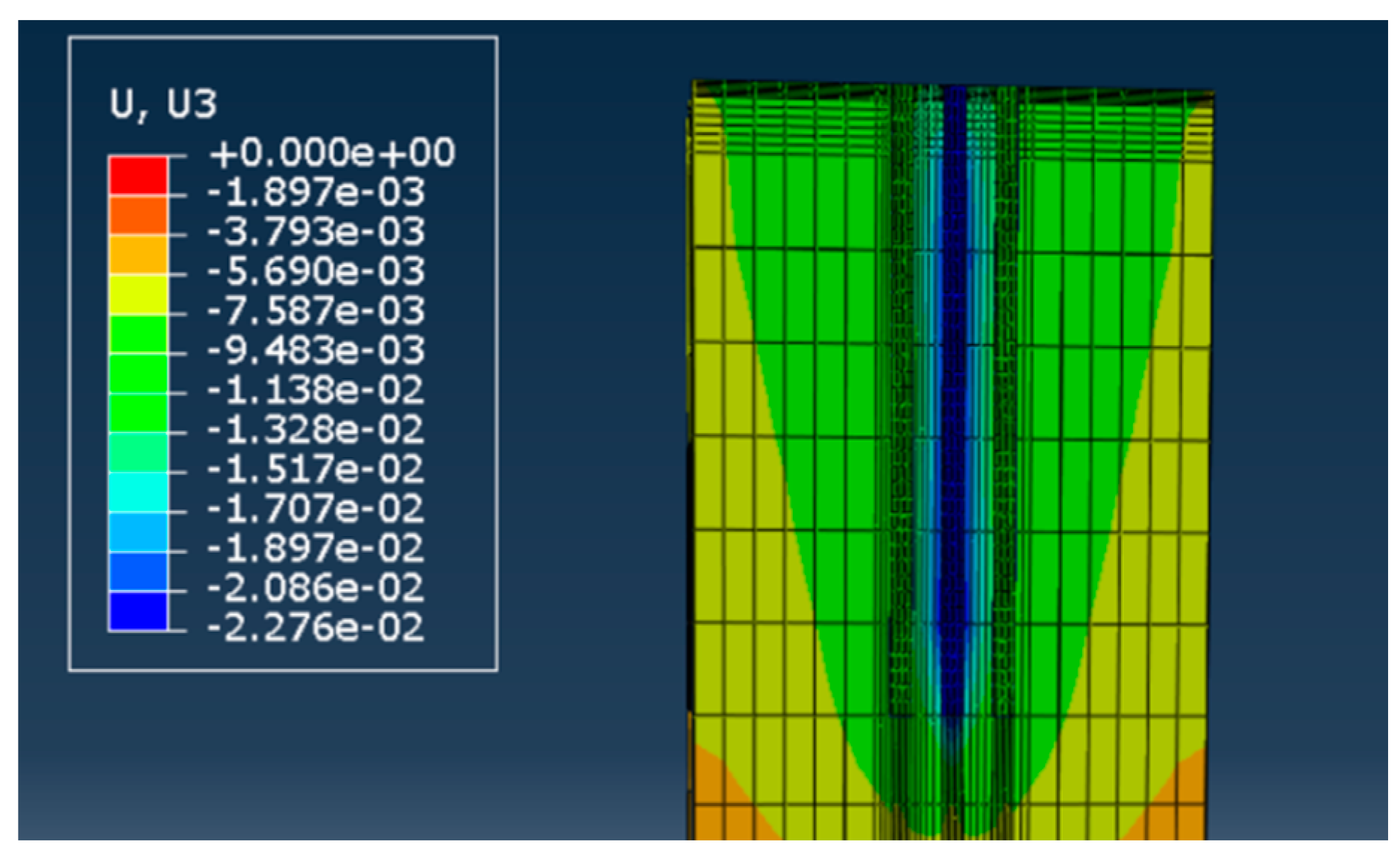1400x865 pixels.
Task: Pick the amber swatch above -5.690e-03
Action: 138,255
